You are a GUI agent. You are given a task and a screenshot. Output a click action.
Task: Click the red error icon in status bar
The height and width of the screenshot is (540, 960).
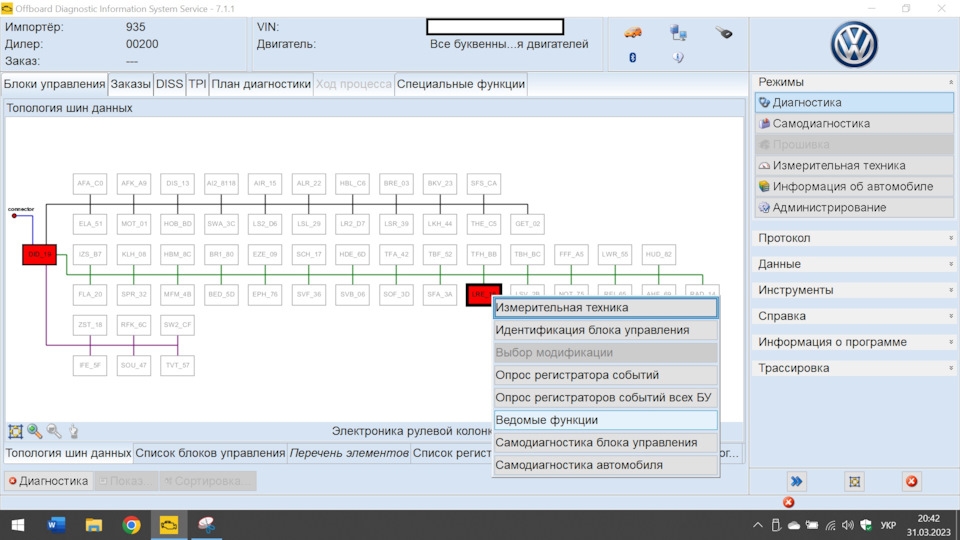point(789,502)
